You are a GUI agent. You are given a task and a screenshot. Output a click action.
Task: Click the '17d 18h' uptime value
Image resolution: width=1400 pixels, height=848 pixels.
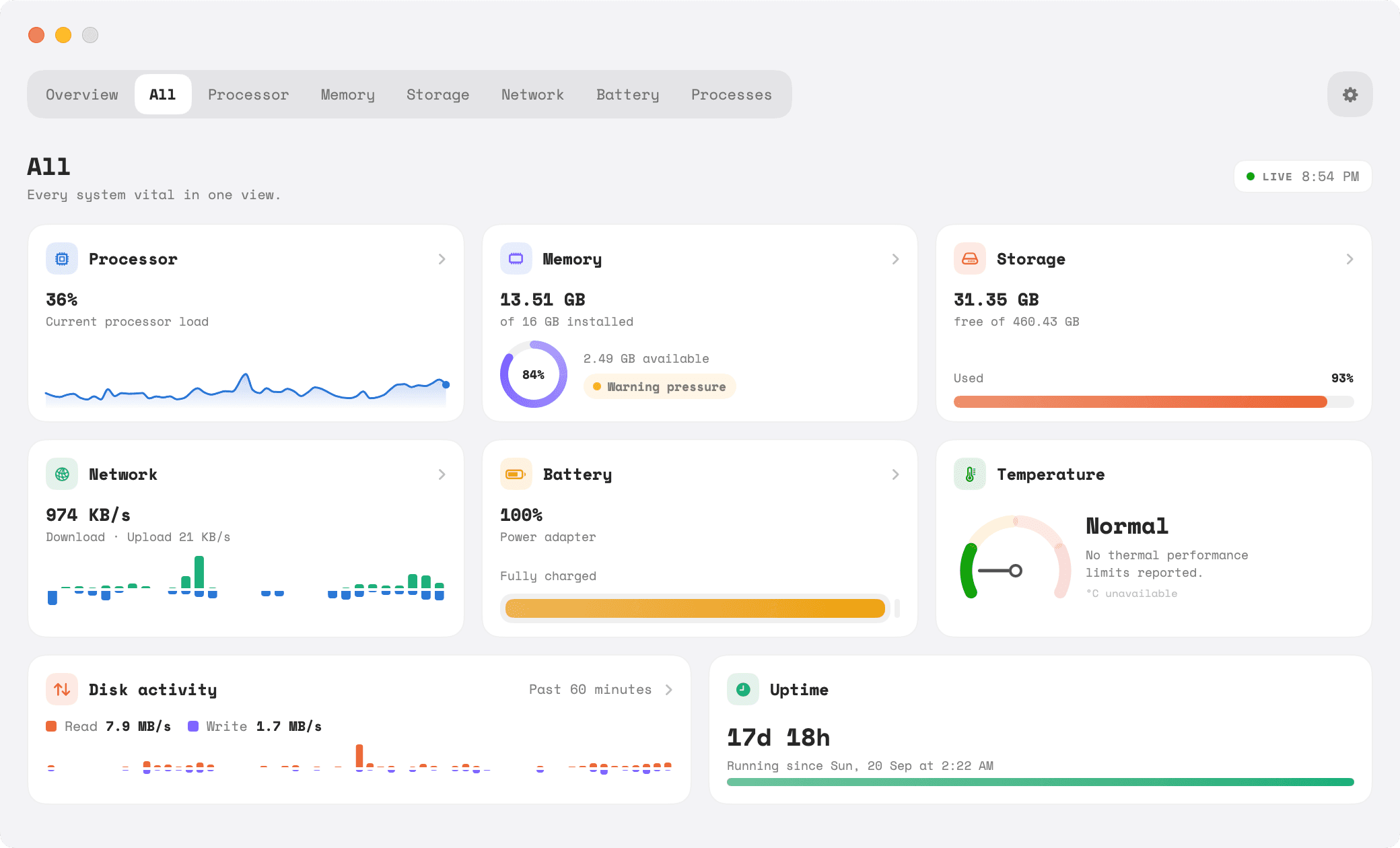pos(779,738)
